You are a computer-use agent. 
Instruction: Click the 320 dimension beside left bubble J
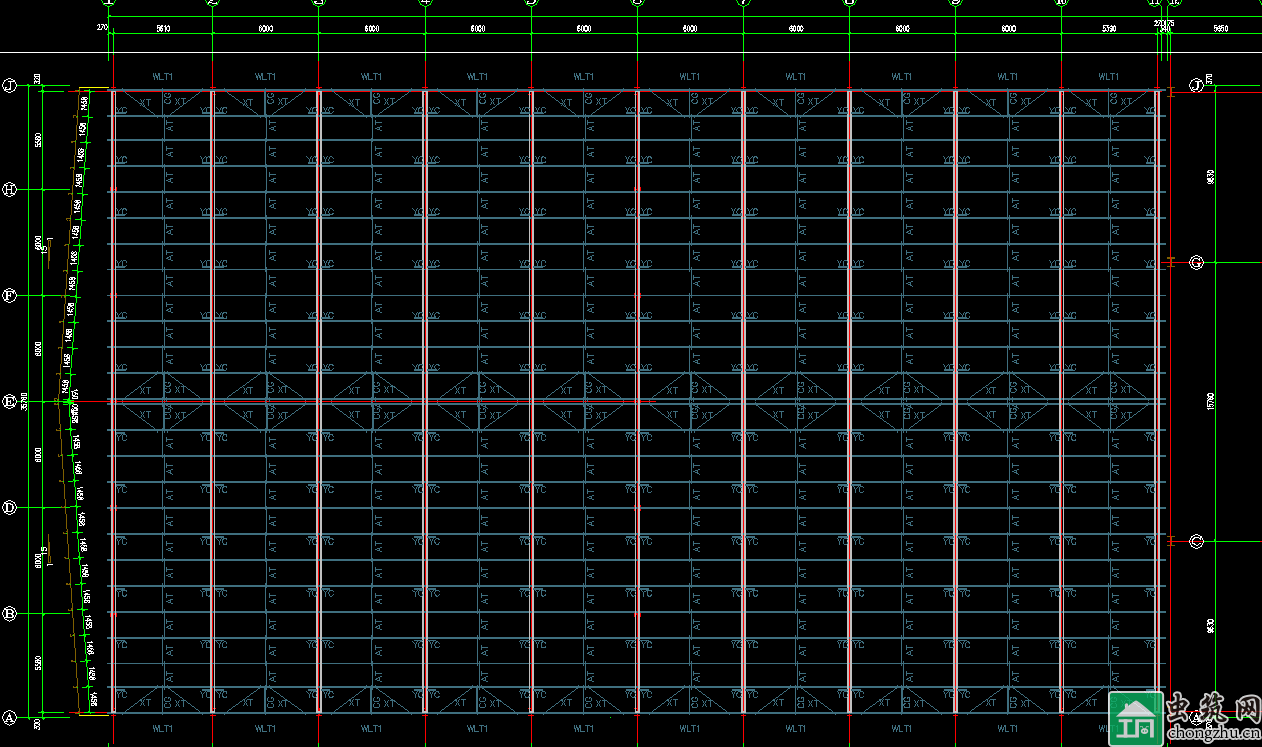pyautogui.click(x=37, y=78)
